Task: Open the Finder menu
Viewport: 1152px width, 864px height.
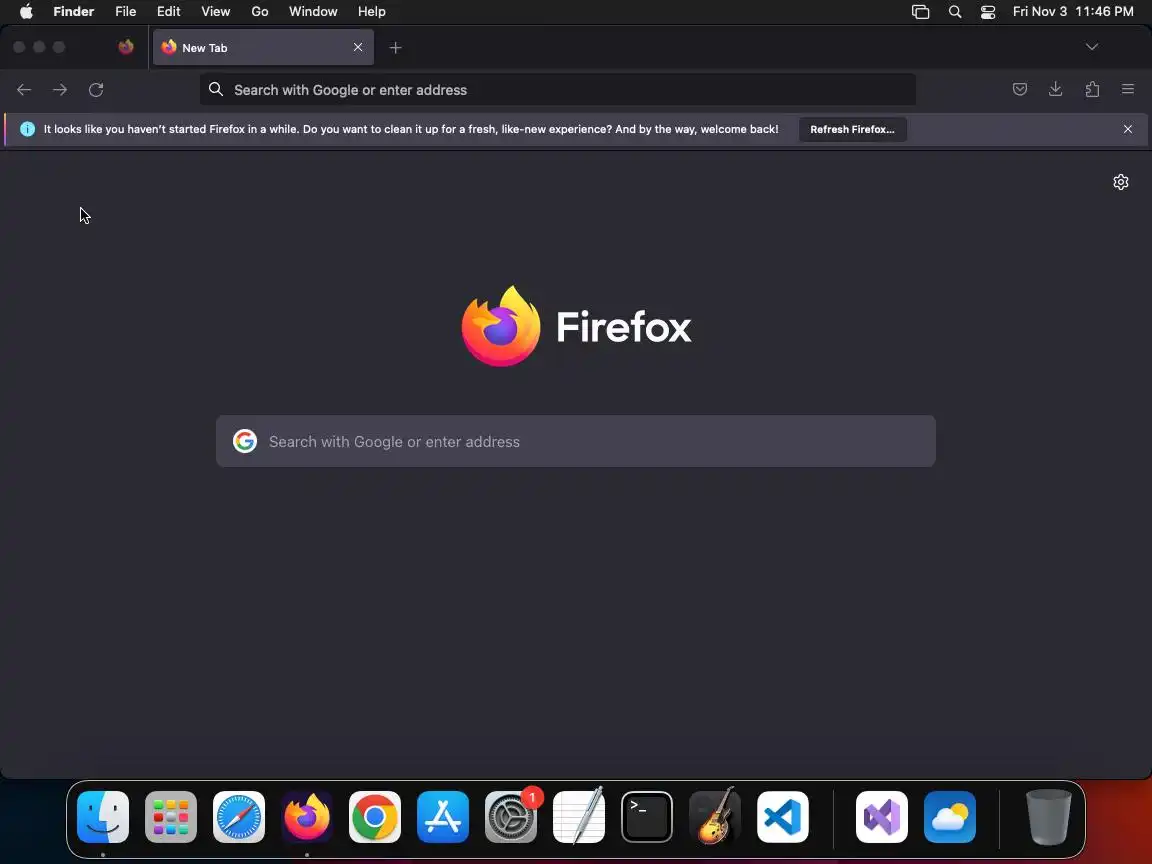Action: click(73, 11)
